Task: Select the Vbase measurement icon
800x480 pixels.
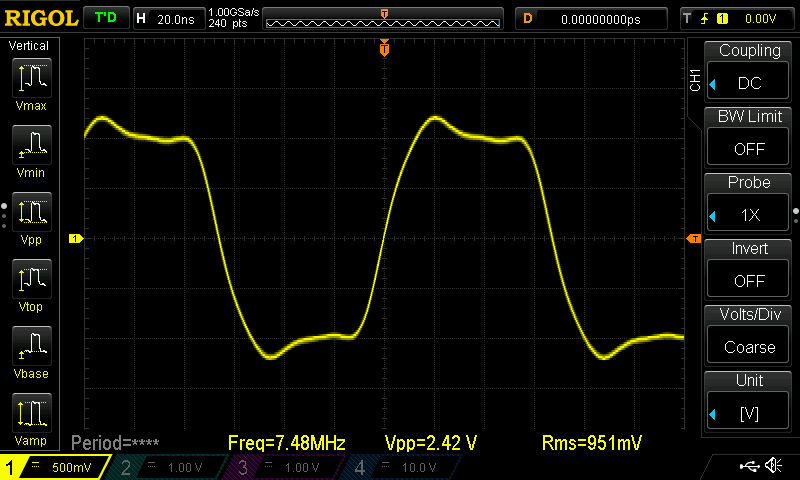Action: click(32, 345)
